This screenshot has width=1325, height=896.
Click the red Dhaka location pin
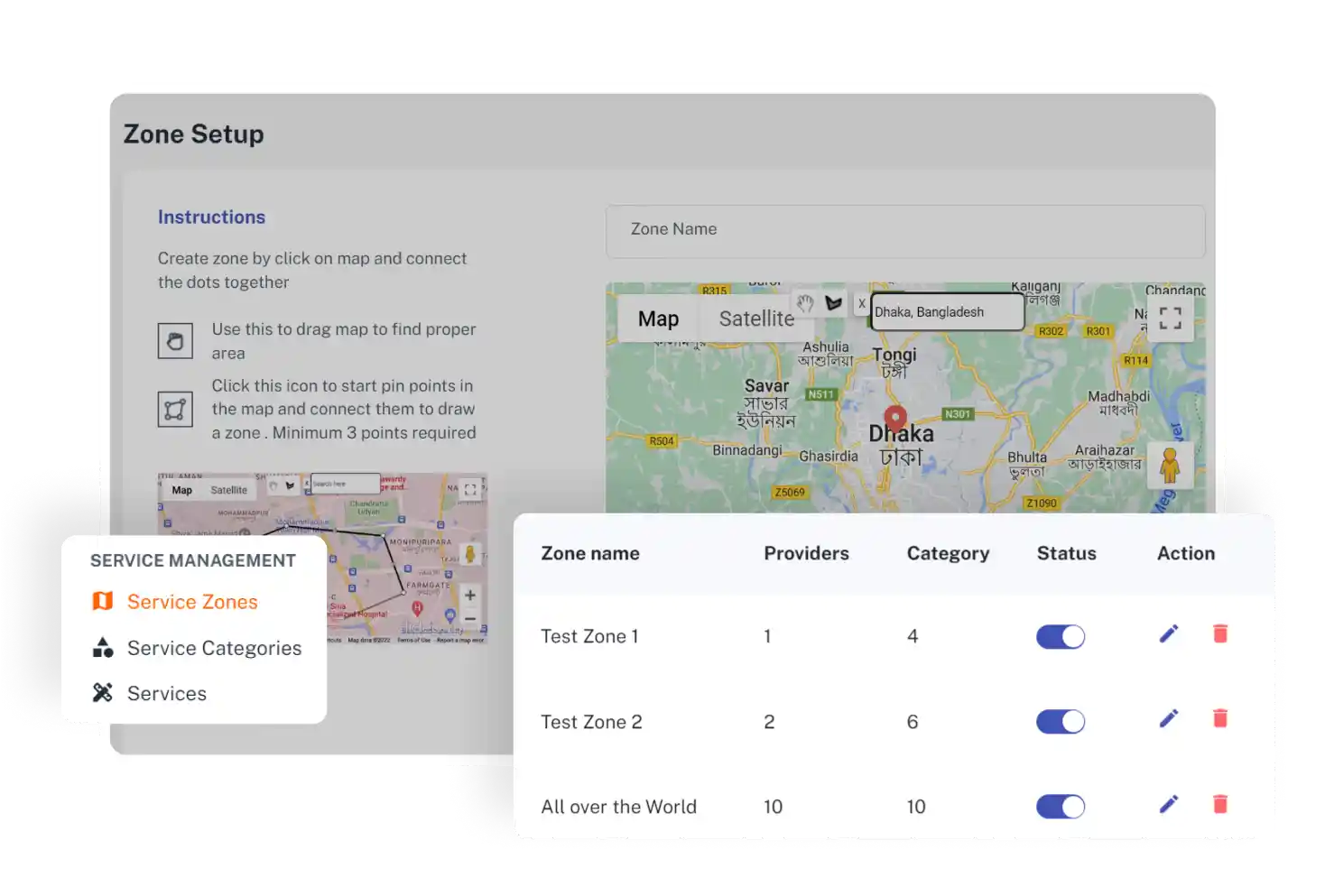click(895, 419)
